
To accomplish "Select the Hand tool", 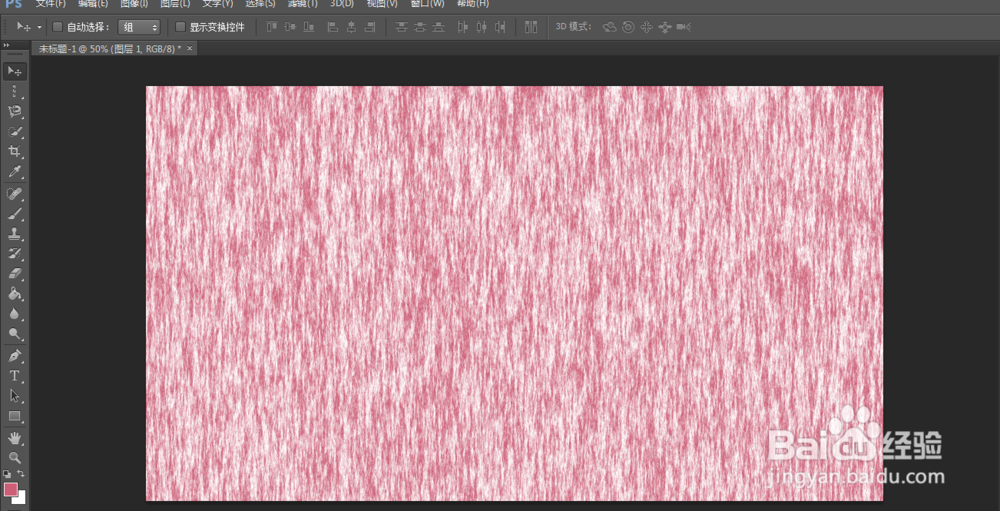I will pos(15,438).
